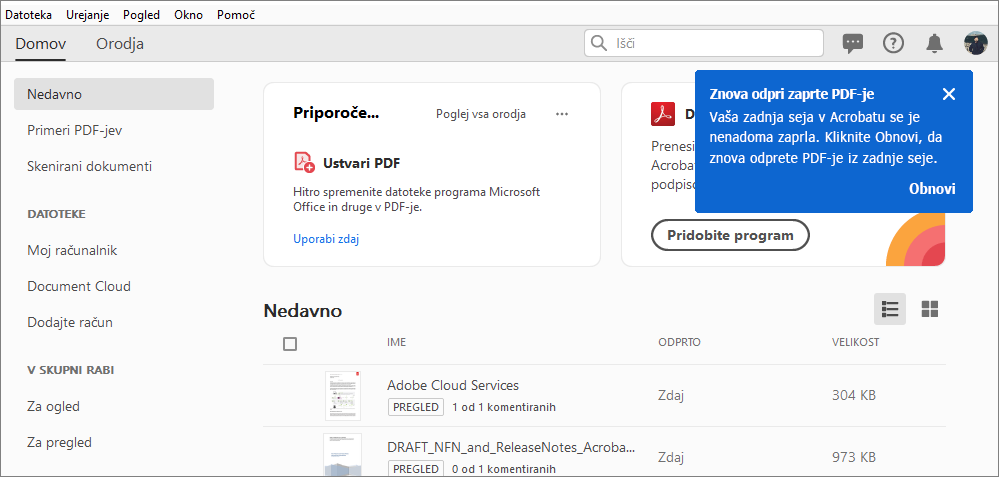Viewport: 999px width, 477px height.
Task: Click the magnifier icon in the search box
Action: [599, 43]
